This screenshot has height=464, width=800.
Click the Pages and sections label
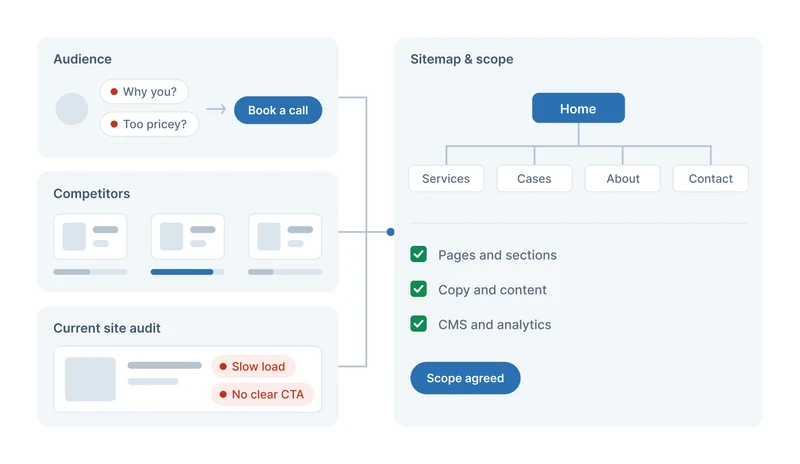pyautogui.click(x=497, y=255)
